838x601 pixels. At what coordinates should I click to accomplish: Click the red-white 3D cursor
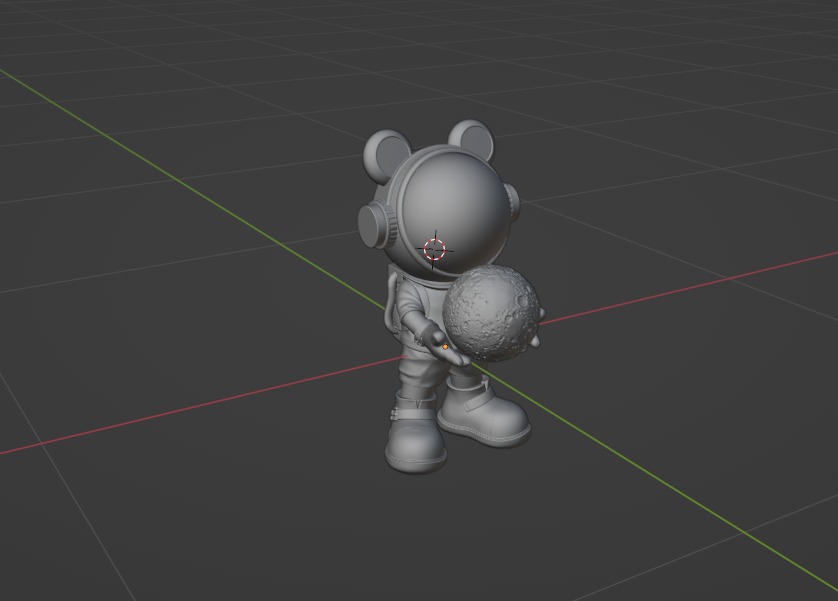(x=434, y=249)
